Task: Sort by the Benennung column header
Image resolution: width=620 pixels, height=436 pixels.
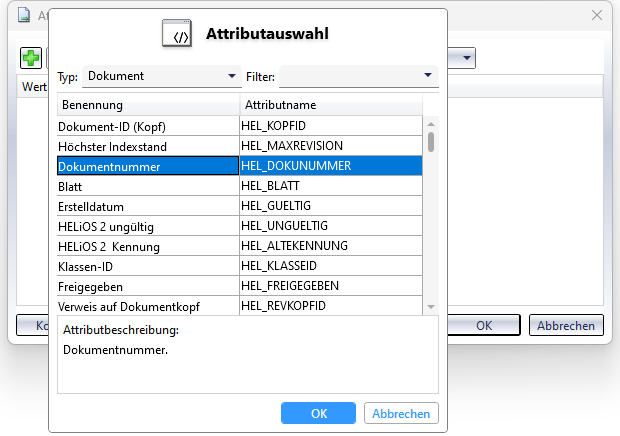Action: [148, 105]
